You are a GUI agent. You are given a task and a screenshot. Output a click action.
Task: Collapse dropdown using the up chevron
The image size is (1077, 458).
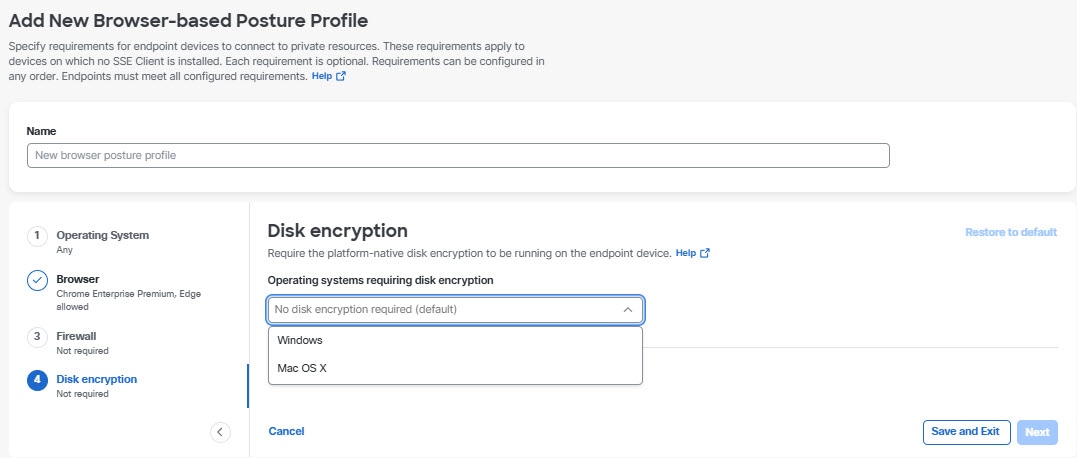(628, 310)
